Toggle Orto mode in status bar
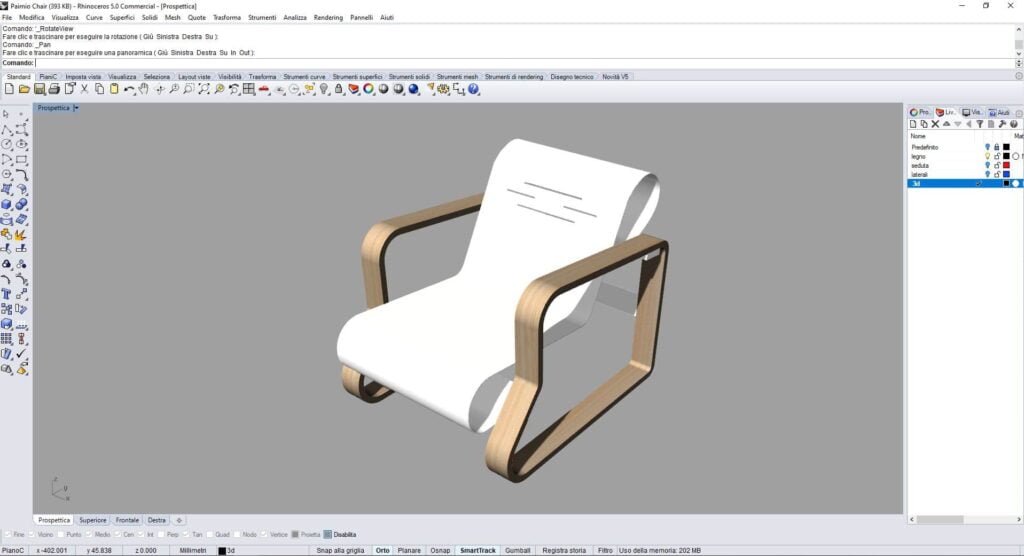Image resolution: width=1024 pixels, height=556 pixels. (383, 551)
